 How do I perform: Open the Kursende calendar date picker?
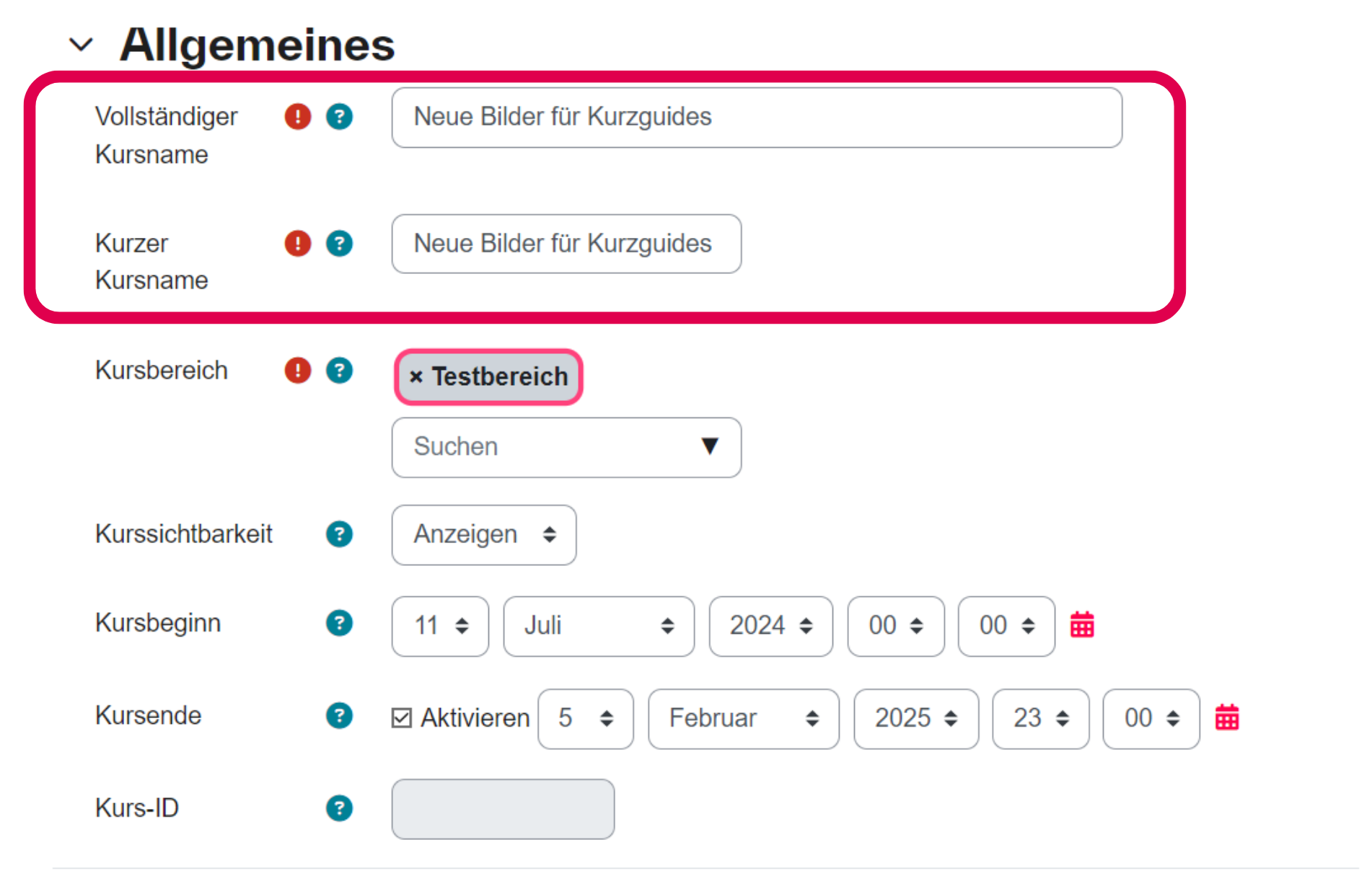click(x=1227, y=718)
